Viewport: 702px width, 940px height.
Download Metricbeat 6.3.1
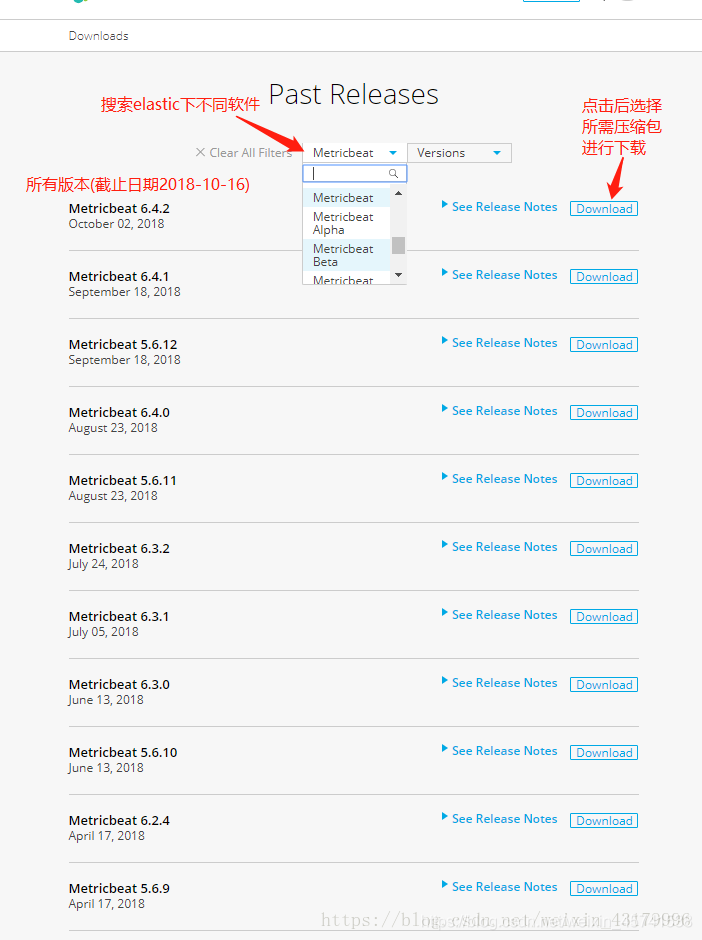click(604, 616)
